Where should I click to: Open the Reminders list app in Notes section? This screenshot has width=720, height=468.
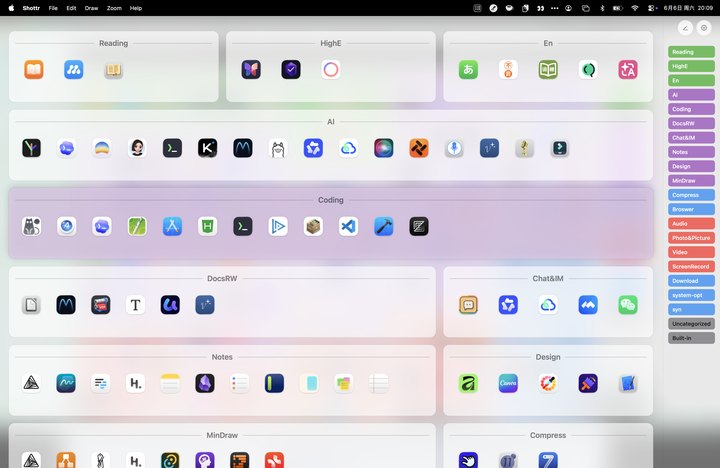[240, 383]
